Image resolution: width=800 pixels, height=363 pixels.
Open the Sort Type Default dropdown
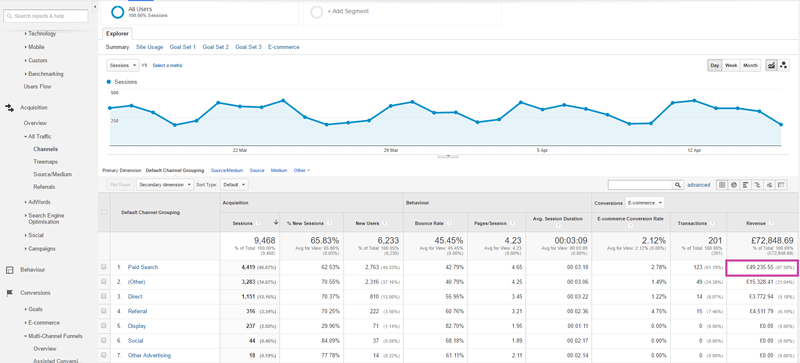[x=234, y=185]
